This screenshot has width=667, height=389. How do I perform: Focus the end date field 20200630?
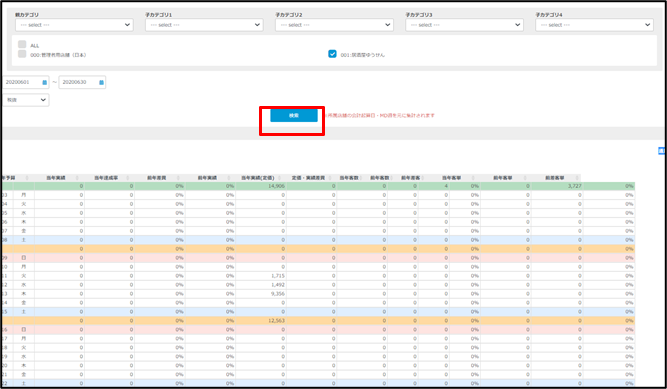(x=82, y=82)
